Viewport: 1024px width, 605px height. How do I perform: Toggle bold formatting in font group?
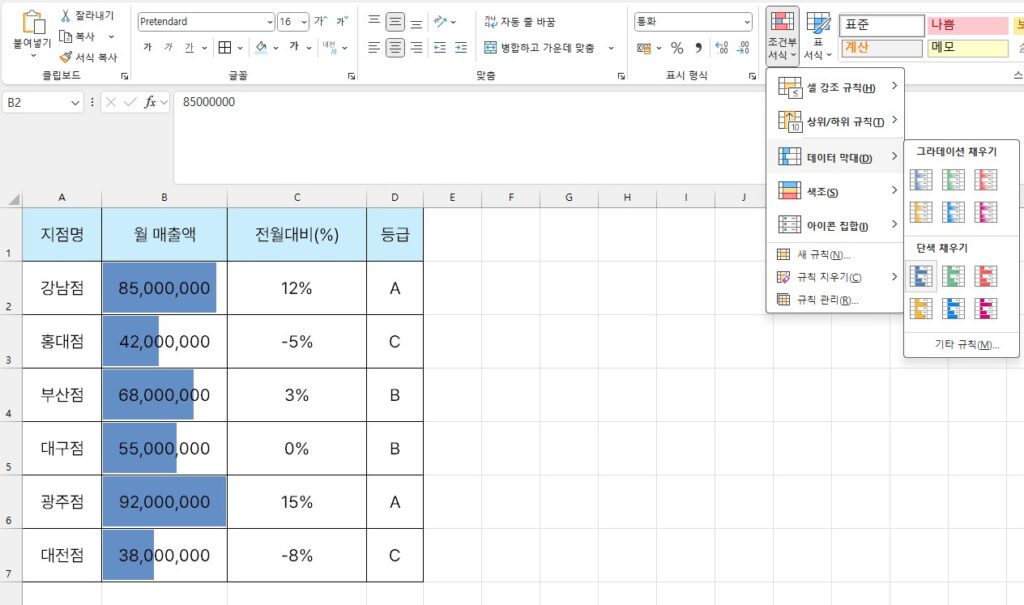click(148, 47)
